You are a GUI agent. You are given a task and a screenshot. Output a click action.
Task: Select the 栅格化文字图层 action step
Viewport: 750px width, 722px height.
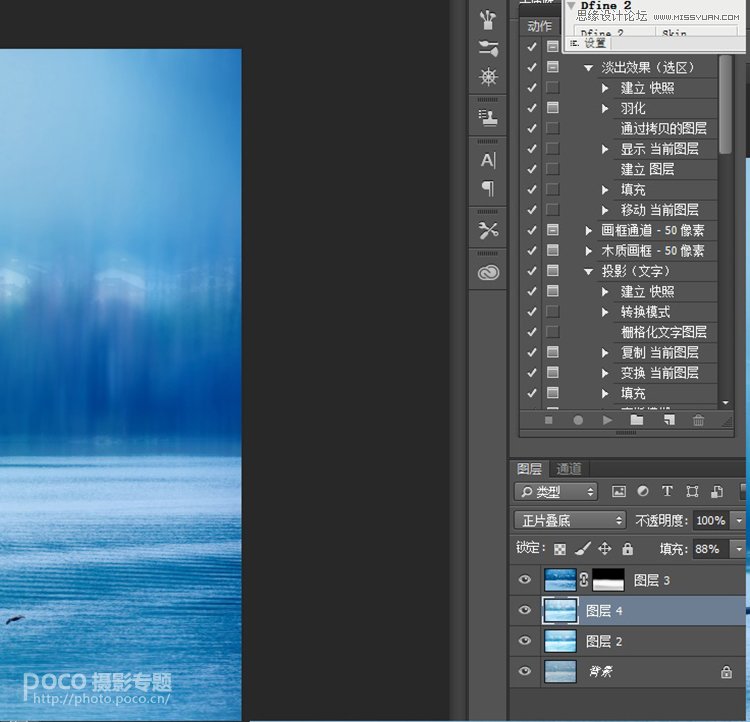(663, 332)
